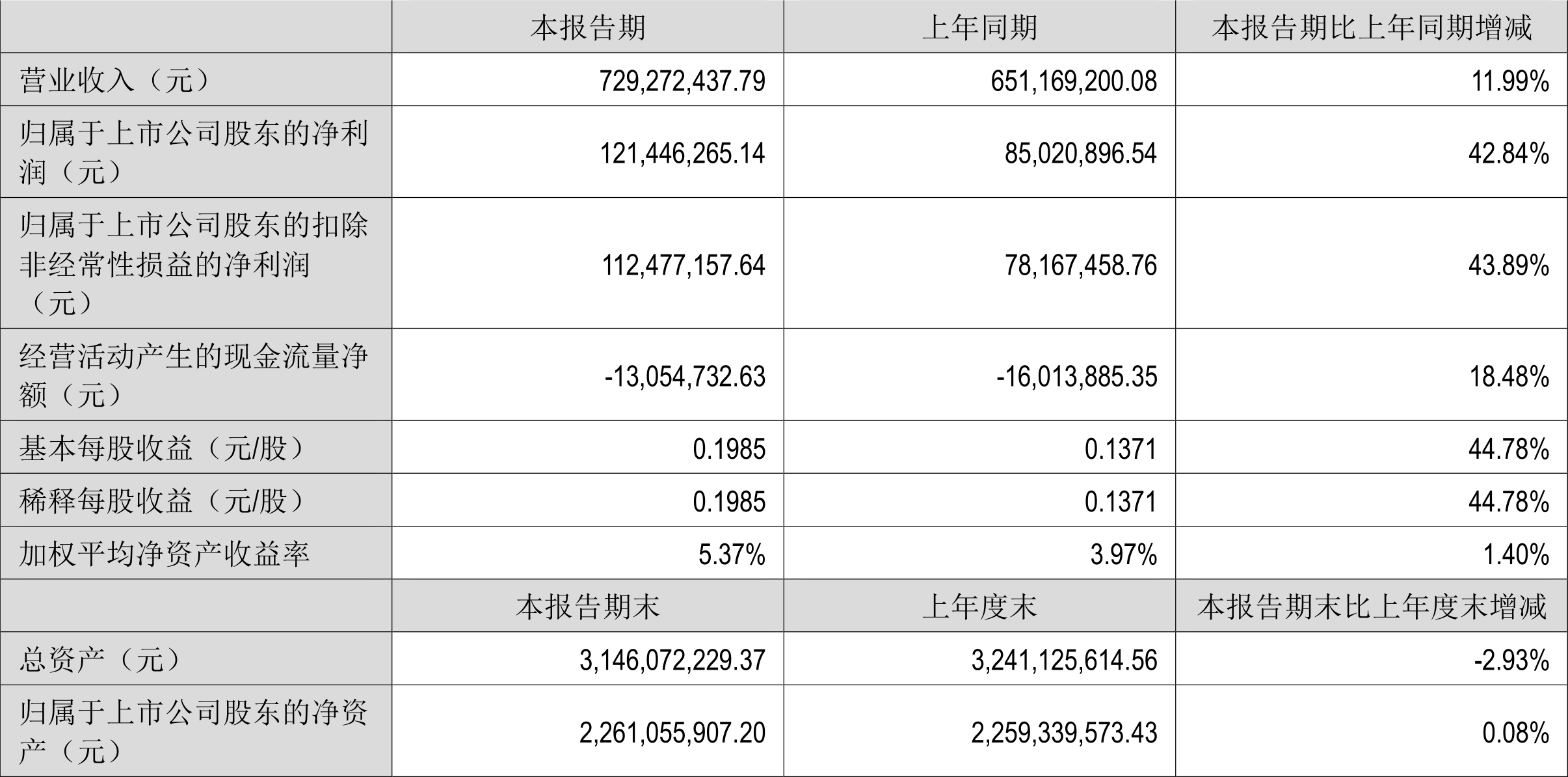
Task: Click the 本报告期比上年同期增减 header cell
Action: (x=1372, y=27)
